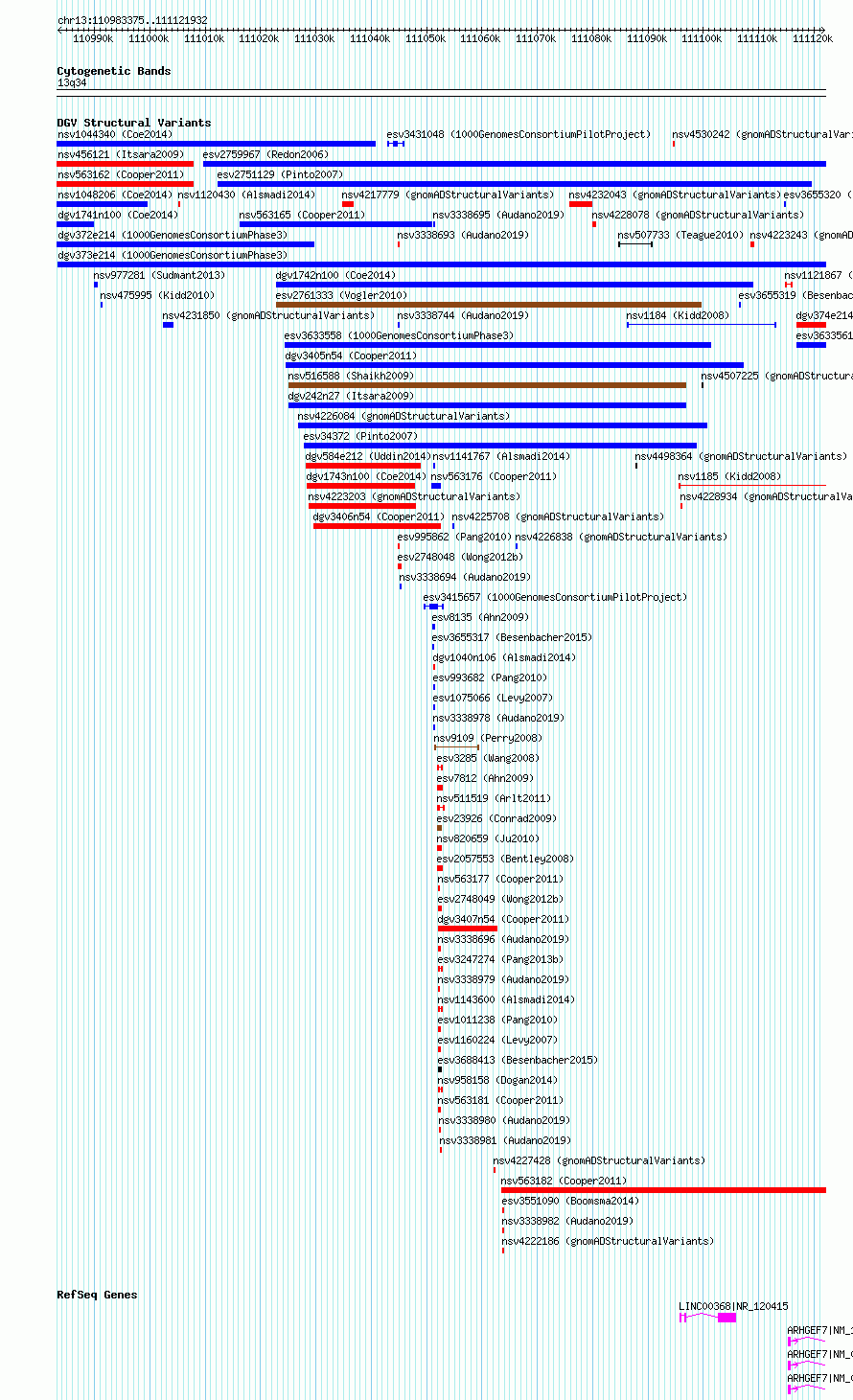Open variant esv995862 (Pang2010)
This screenshot has height=1400, width=853.
coord(455,537)
